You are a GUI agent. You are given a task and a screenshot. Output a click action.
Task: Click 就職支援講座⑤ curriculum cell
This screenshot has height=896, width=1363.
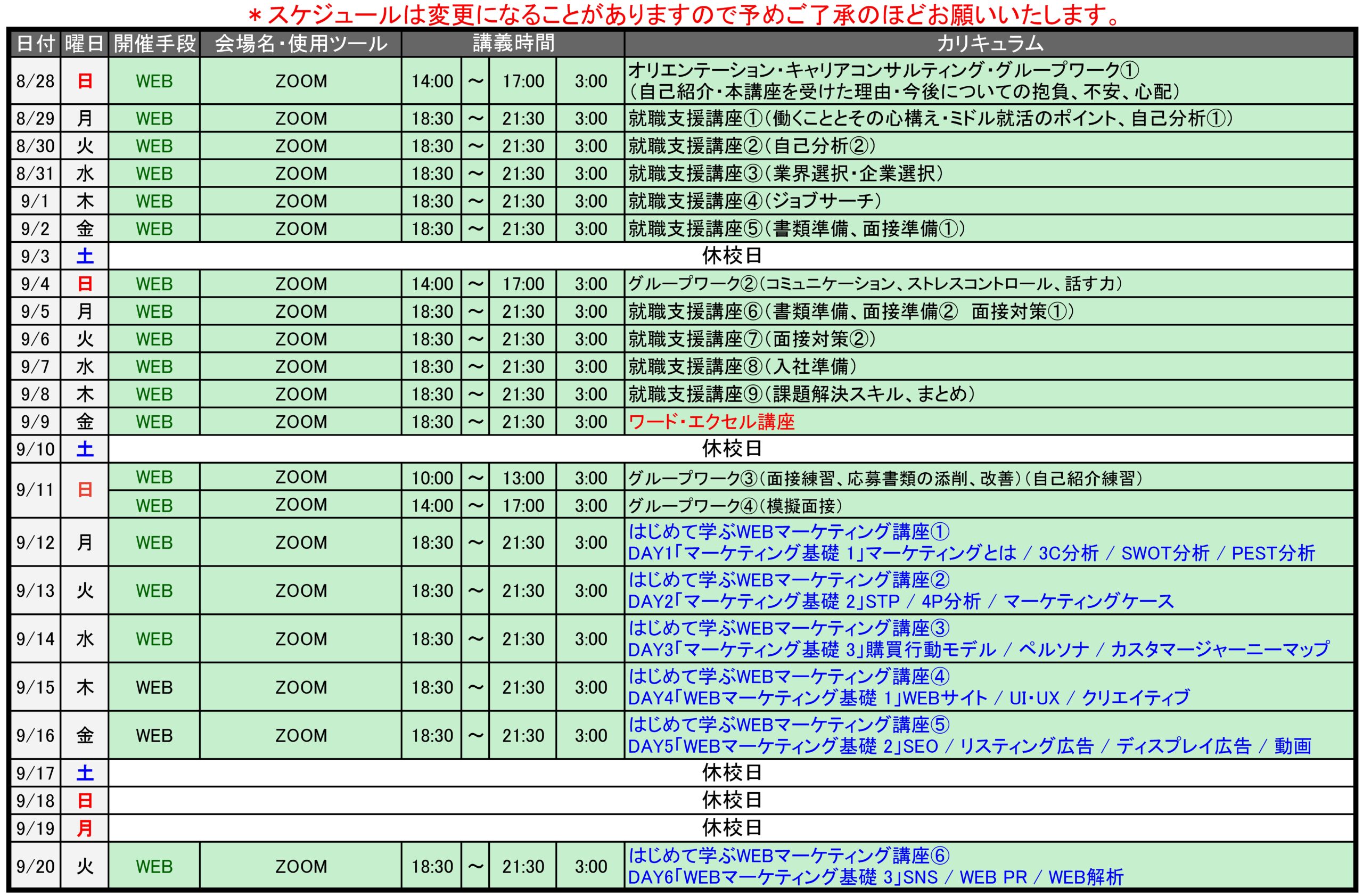click(990, 228)
